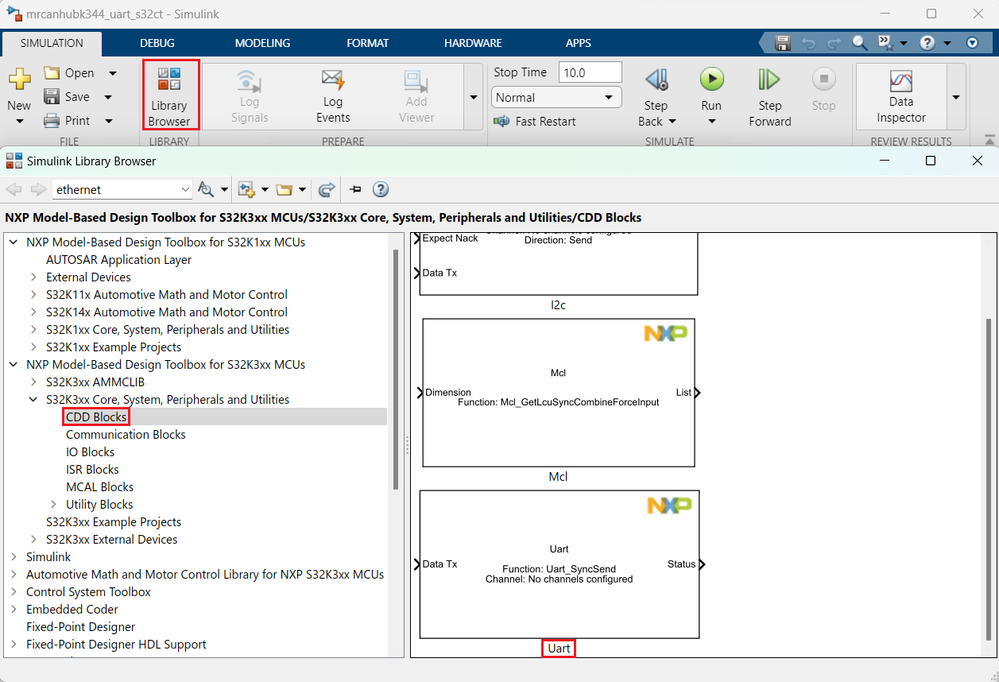Click the Open folder icon
Image resolution: width=999 pixels, height=682 pixels.
pyautogui.click(x=52, y=73)
